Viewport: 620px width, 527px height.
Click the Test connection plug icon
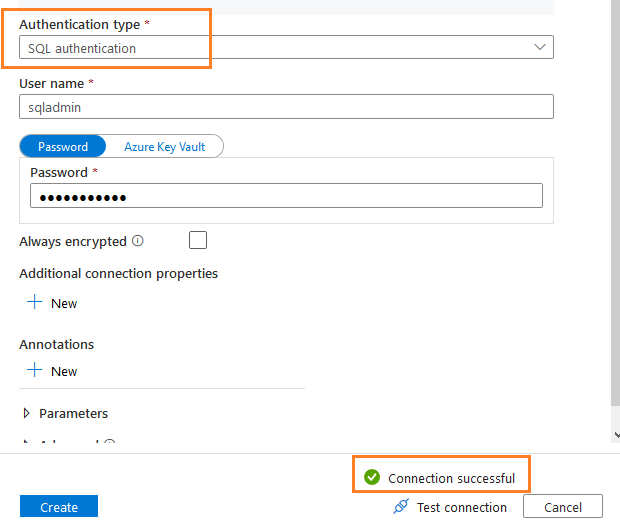[x=401, y=507]
